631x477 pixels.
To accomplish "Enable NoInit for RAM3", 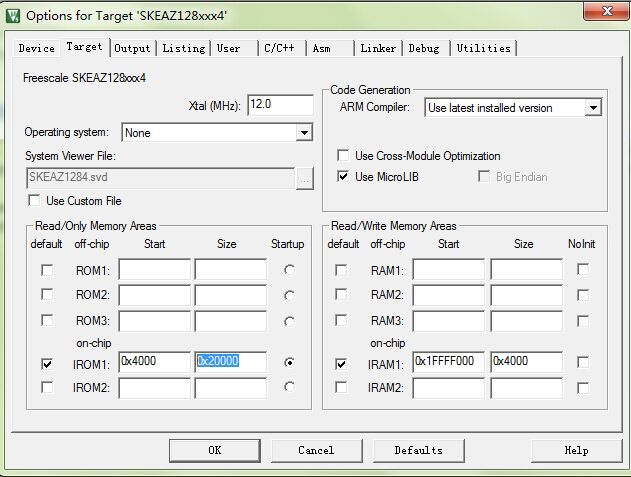I will (x=583, y=321).
